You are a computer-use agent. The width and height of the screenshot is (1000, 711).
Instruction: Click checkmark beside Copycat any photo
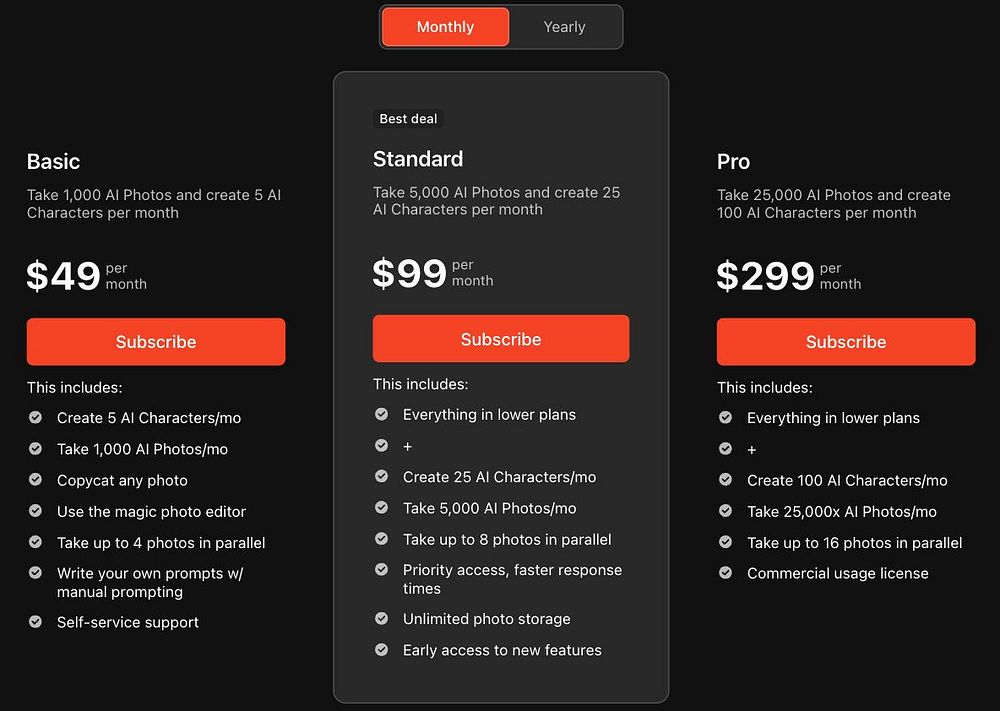36,480
